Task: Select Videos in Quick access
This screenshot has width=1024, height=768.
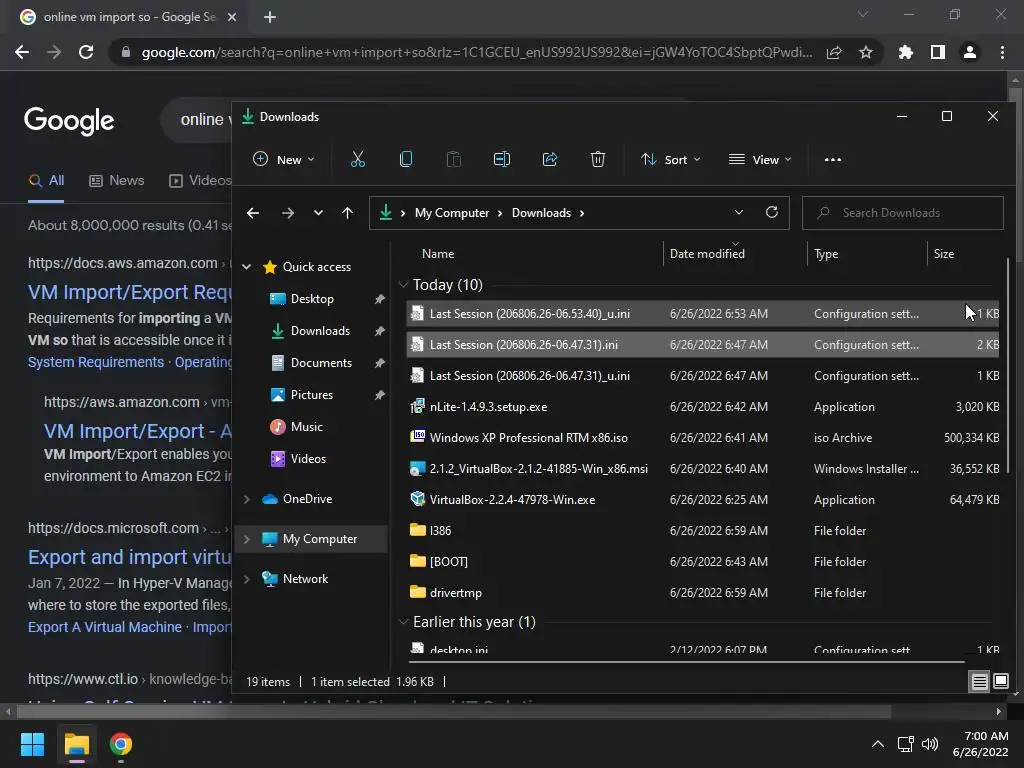Action: pyautogui.click(x=308, y=458)
